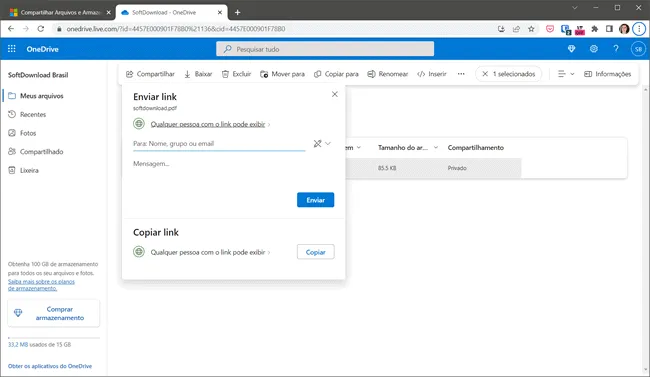Image resolution: width=650 pixels, height=377 pixels.
Task: Open the help question mark icon
Action: point(616,49)
